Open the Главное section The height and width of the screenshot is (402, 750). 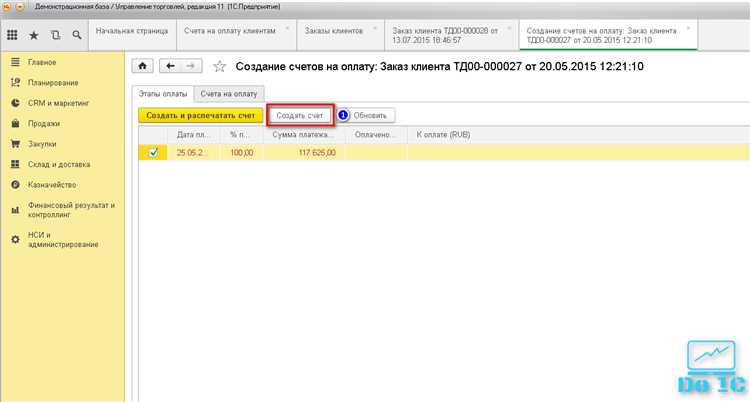pyautogui.click(x=42, y=62)
